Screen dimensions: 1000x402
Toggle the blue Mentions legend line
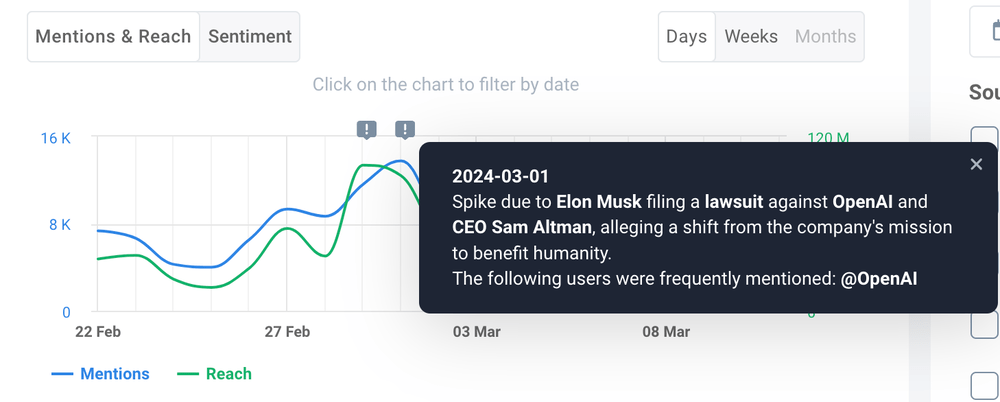click(x=100, y=374)
